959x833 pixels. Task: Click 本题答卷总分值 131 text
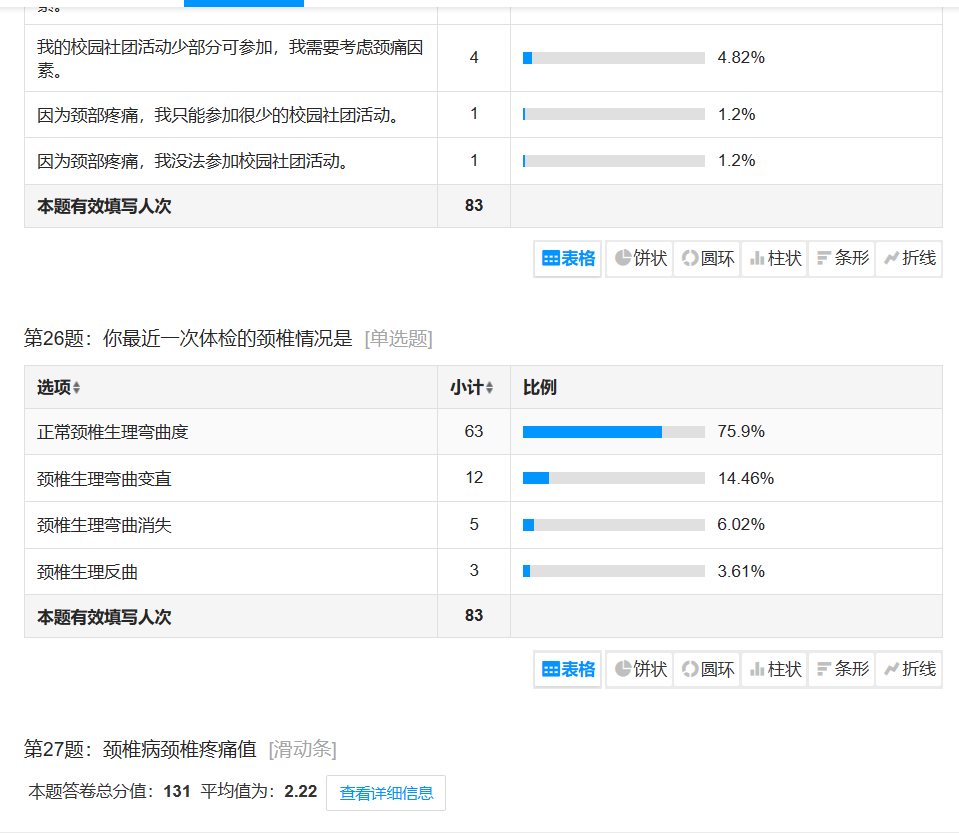coord(109,791)
